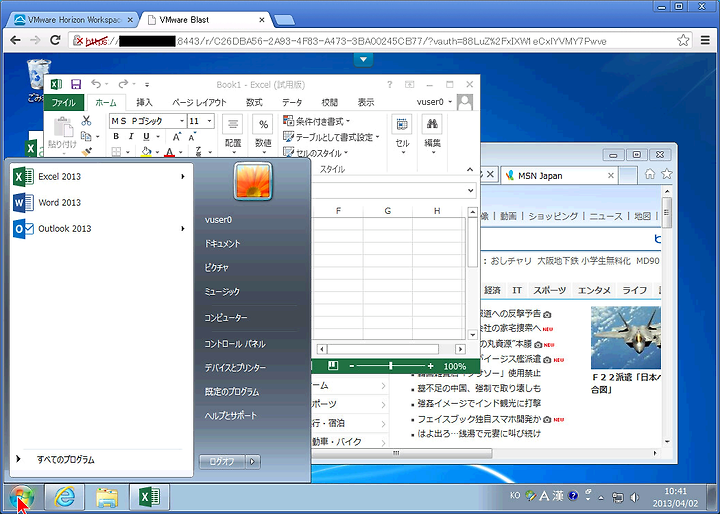This screenshot has height=514, width=720.
Task: Click the Cut scissors icon in Excel ribbon
Action: coord(86,120)
